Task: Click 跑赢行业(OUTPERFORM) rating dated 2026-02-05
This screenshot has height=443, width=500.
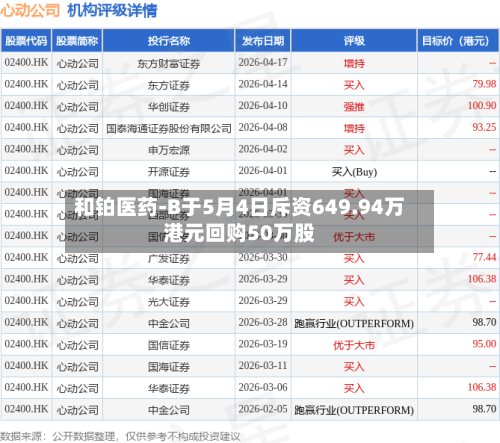Action: 354,410
